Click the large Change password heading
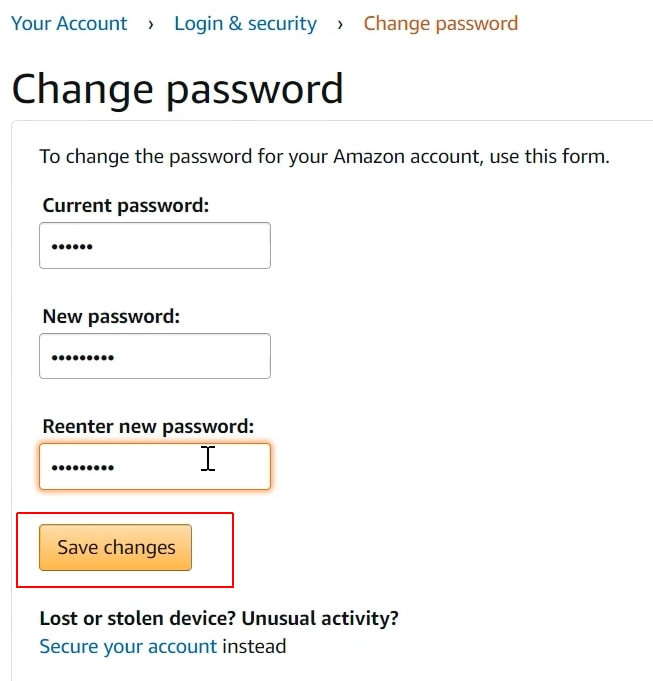 point(177,88)
